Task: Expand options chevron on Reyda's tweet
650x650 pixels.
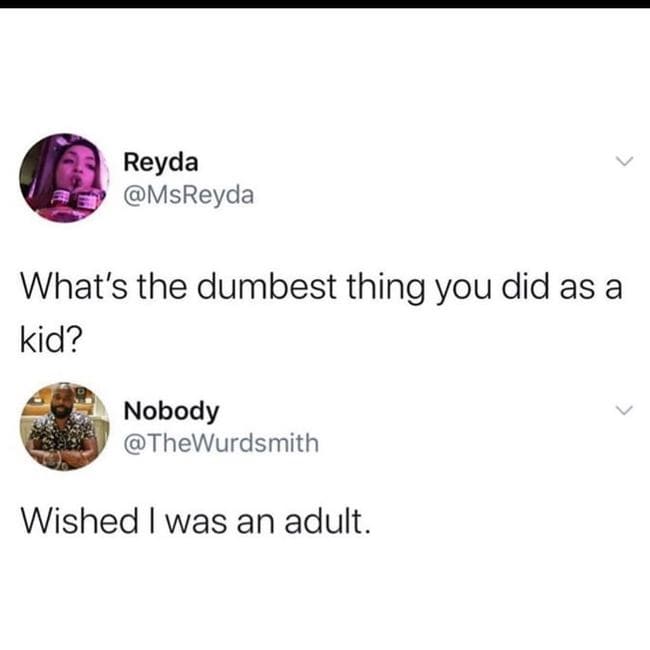Action: point(624,161)
